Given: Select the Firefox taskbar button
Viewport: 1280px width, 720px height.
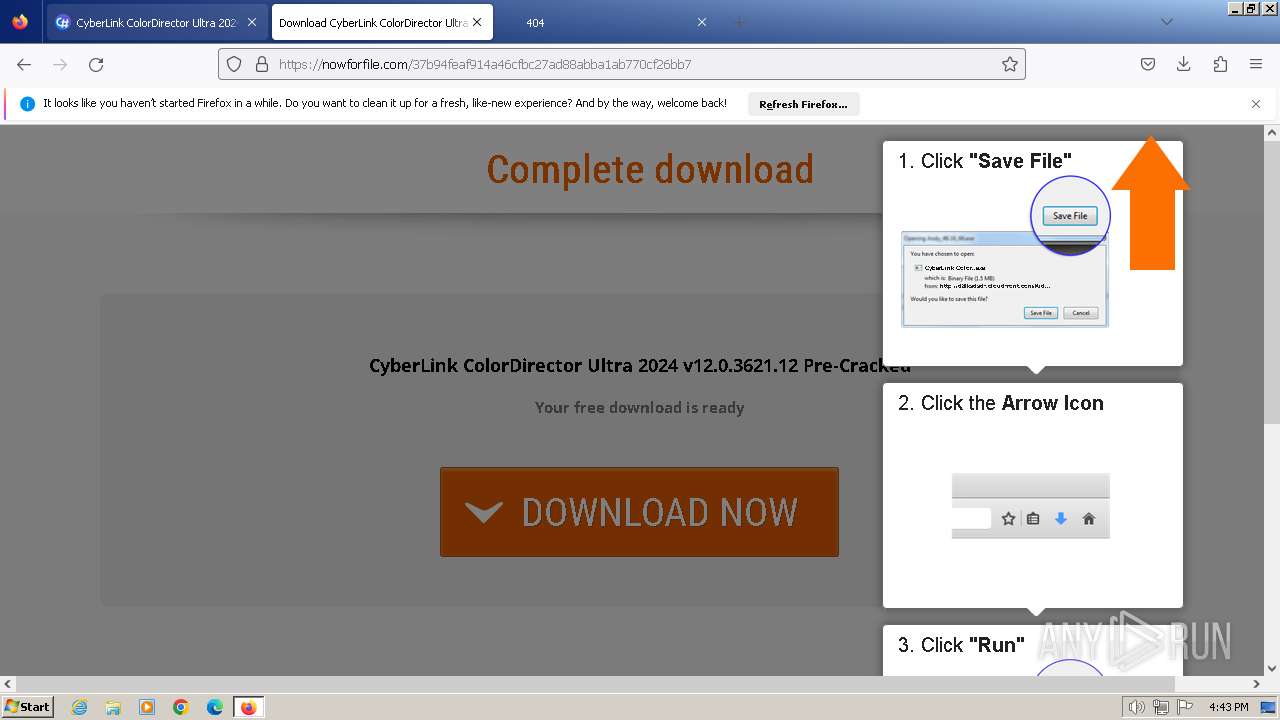Looking at the screenshot, I should [x=248, y=707].
